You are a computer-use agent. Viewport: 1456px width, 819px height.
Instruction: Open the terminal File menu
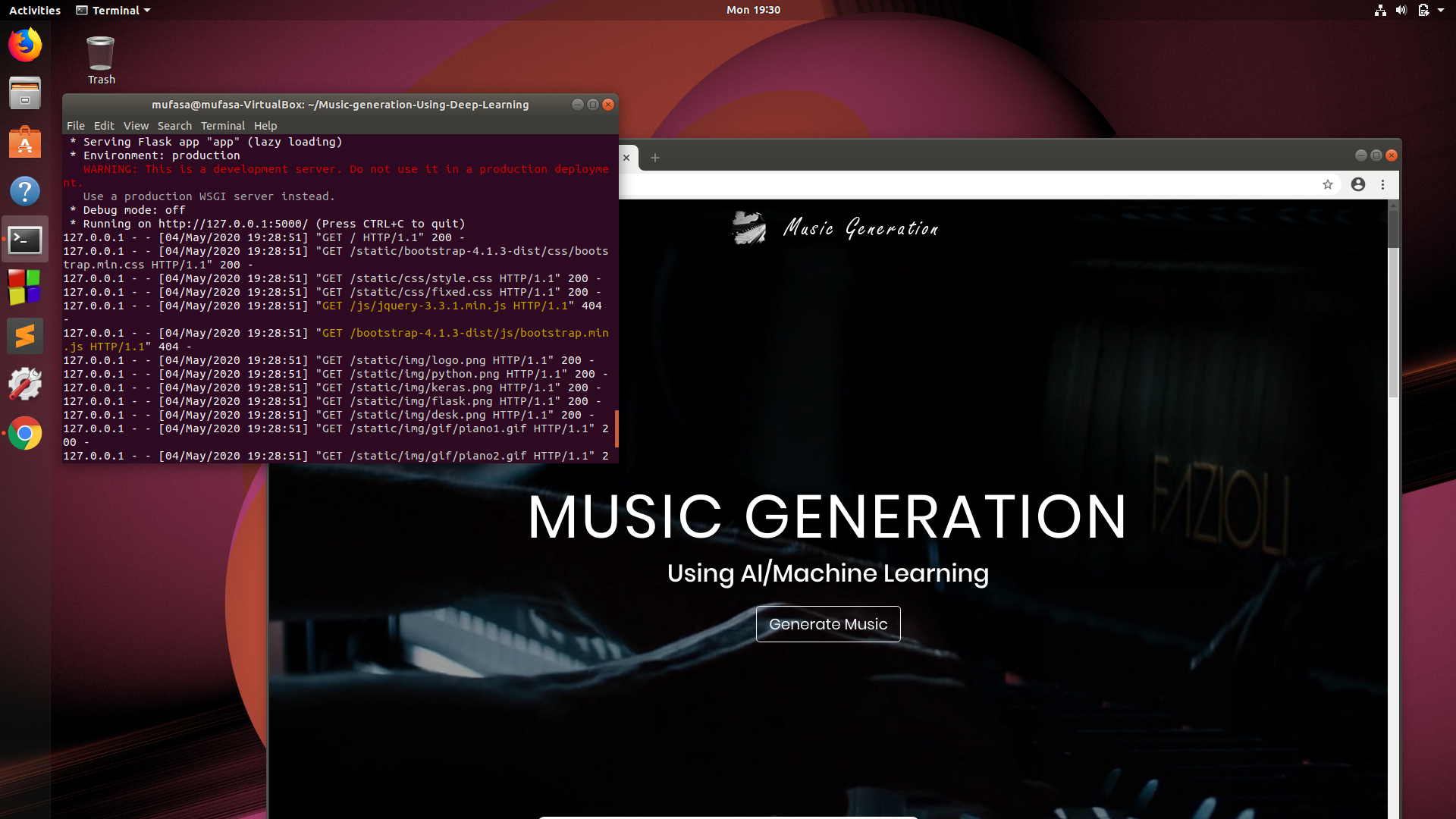coord(75,126)
